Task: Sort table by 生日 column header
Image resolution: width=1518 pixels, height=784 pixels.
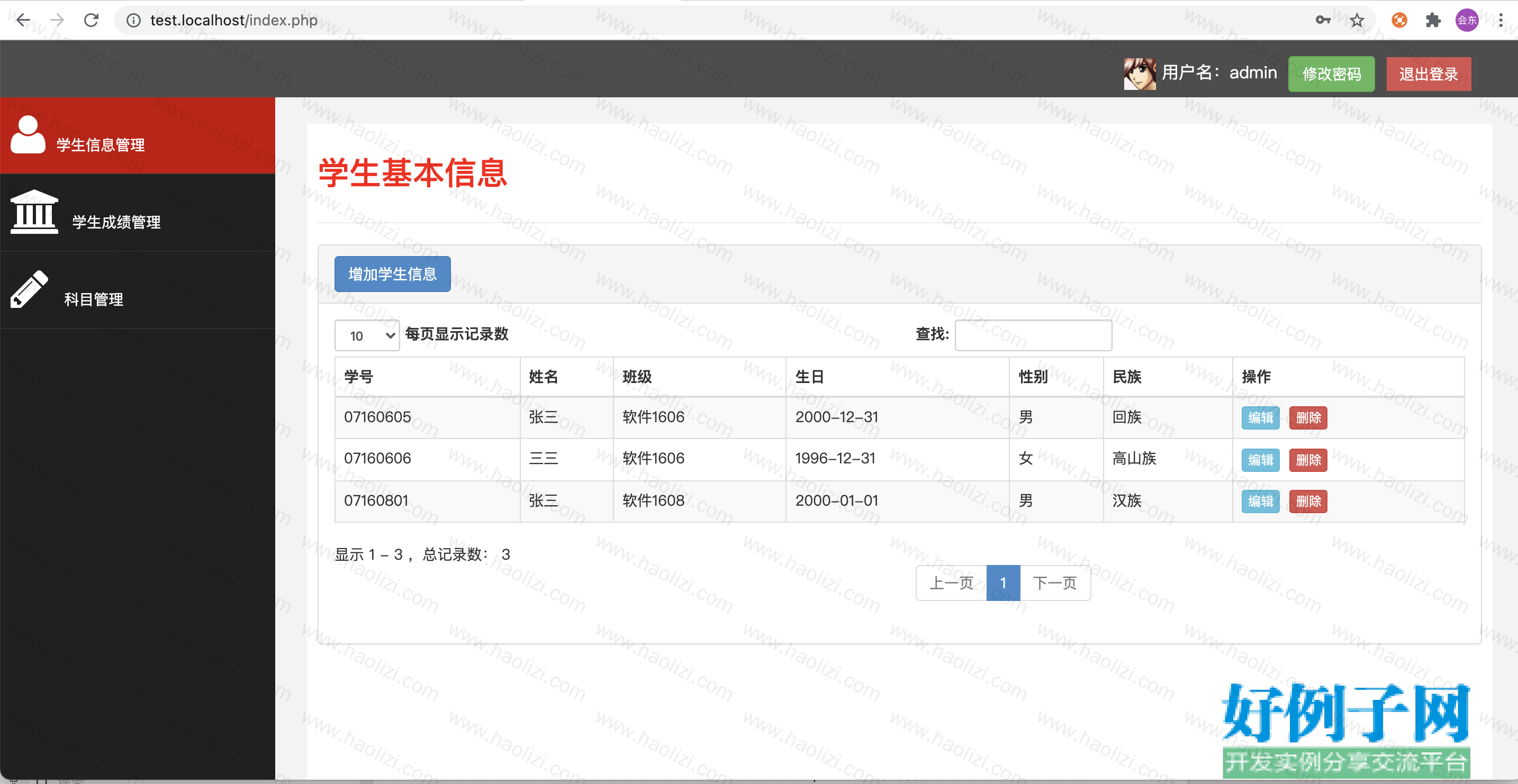Action: click(x=898, y=377)
